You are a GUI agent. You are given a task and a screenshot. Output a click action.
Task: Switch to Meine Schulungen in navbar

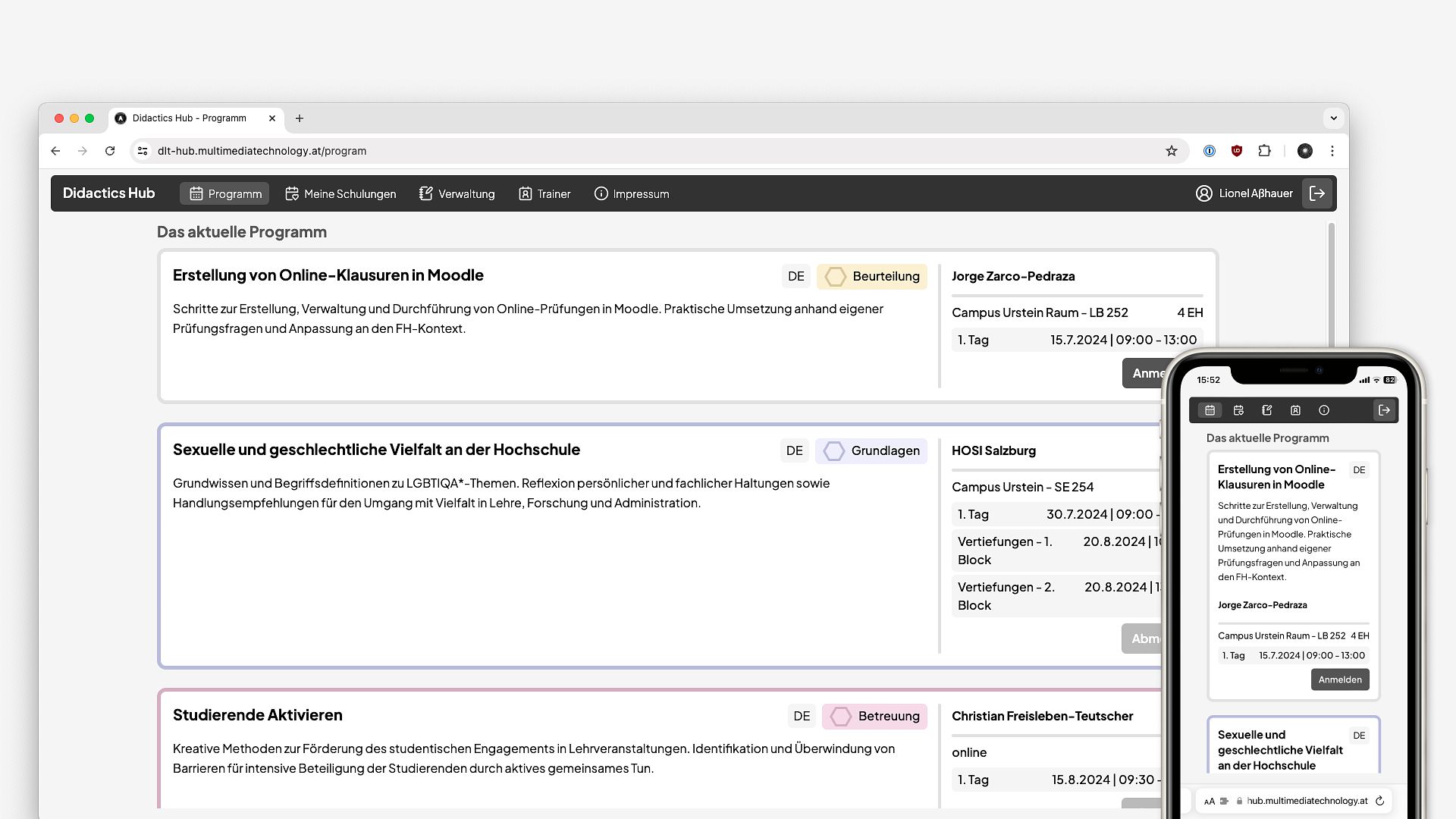[x=340, y=194]
